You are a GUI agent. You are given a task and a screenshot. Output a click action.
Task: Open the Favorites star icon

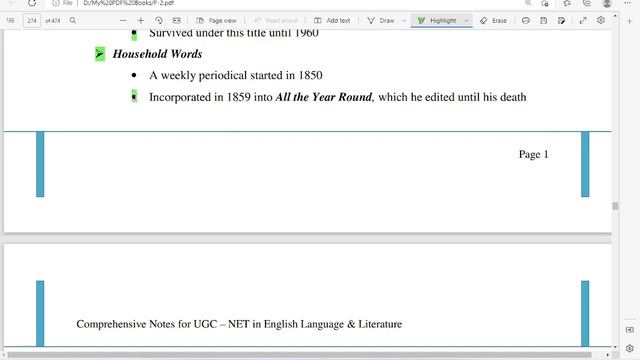tap(567, 3)
